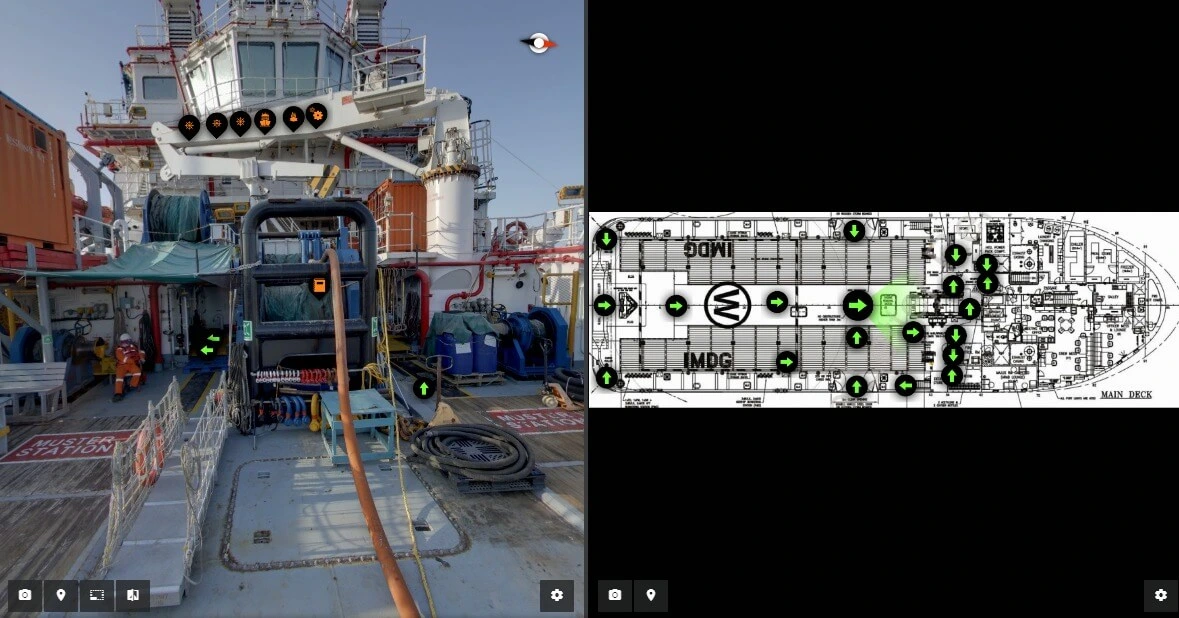The image size is (1179, 618).
Task: Click the leftmost ship's wheel marker above the crane
Action: (190, 124)
